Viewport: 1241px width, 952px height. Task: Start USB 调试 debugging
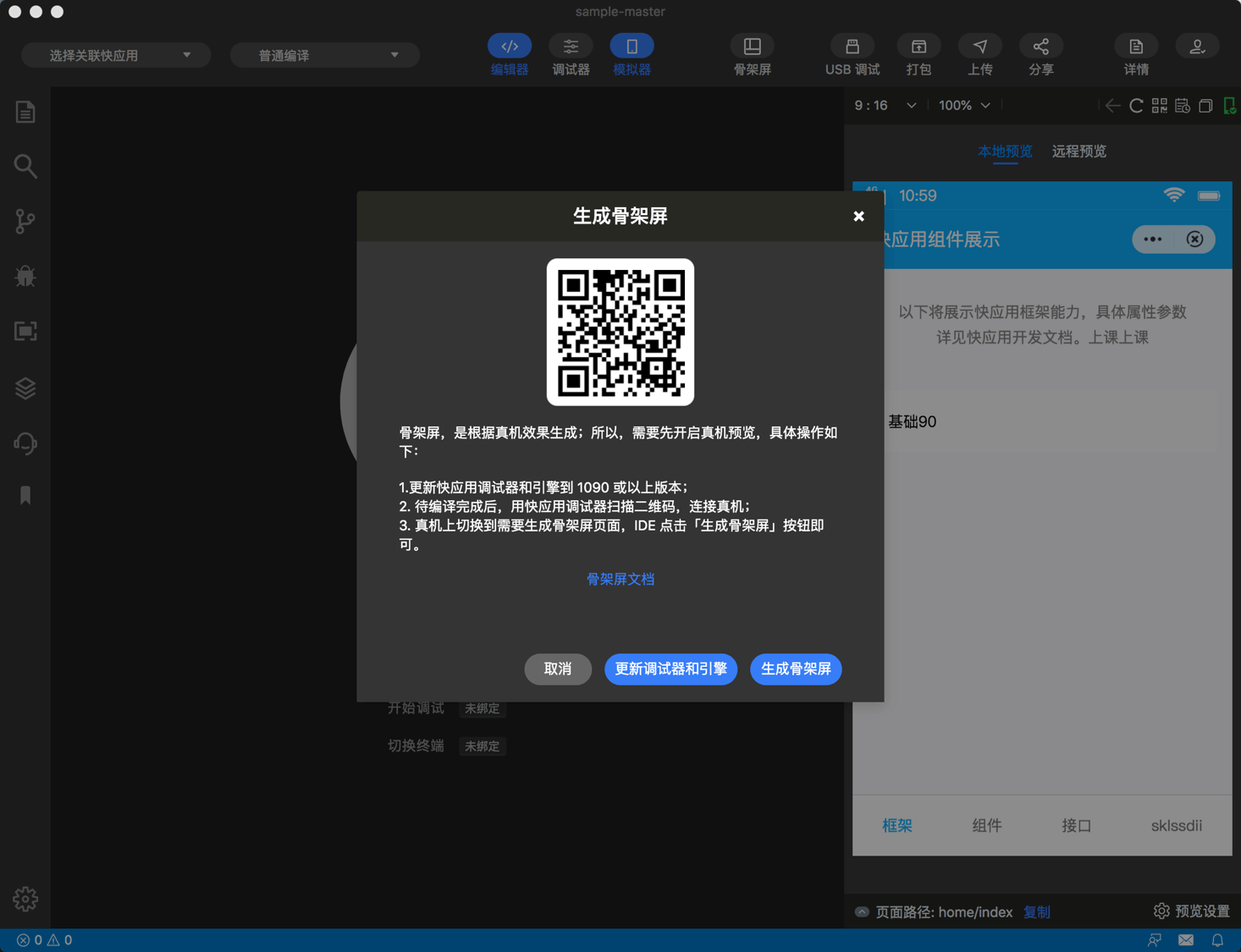point(852,54)
